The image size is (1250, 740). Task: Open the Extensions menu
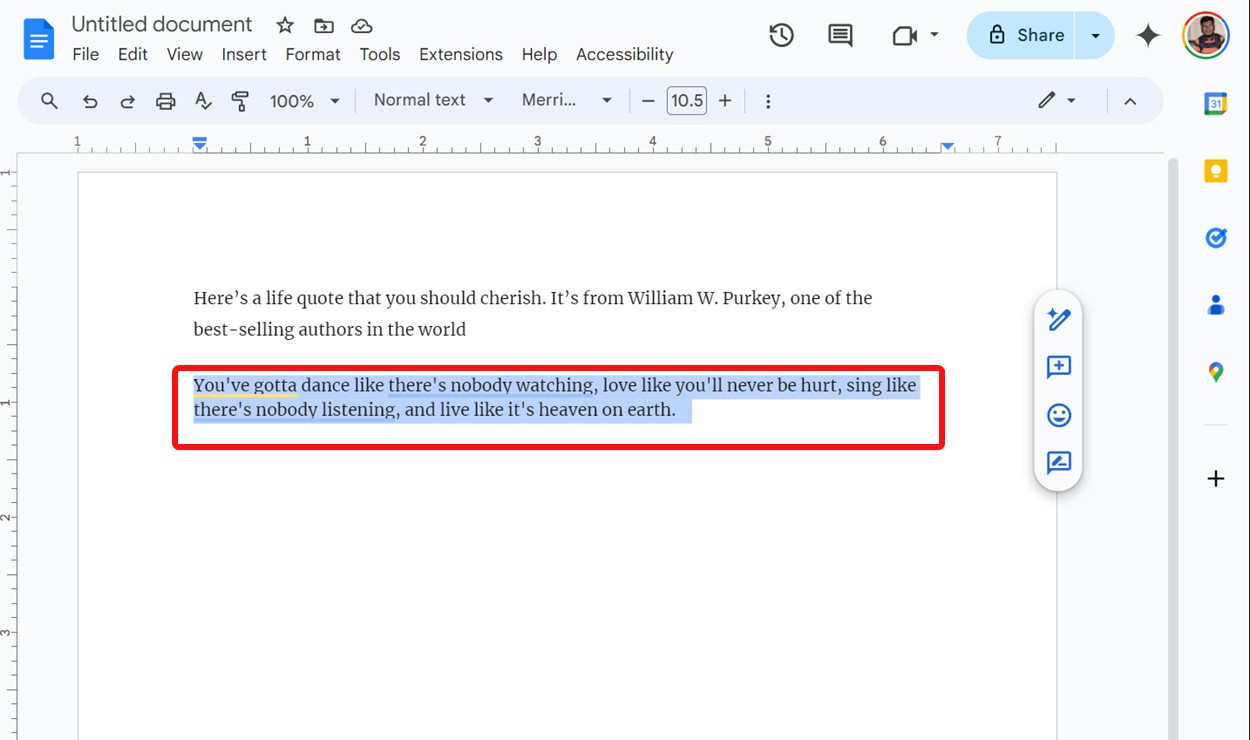pyautogui.click(x=461, y=55)
